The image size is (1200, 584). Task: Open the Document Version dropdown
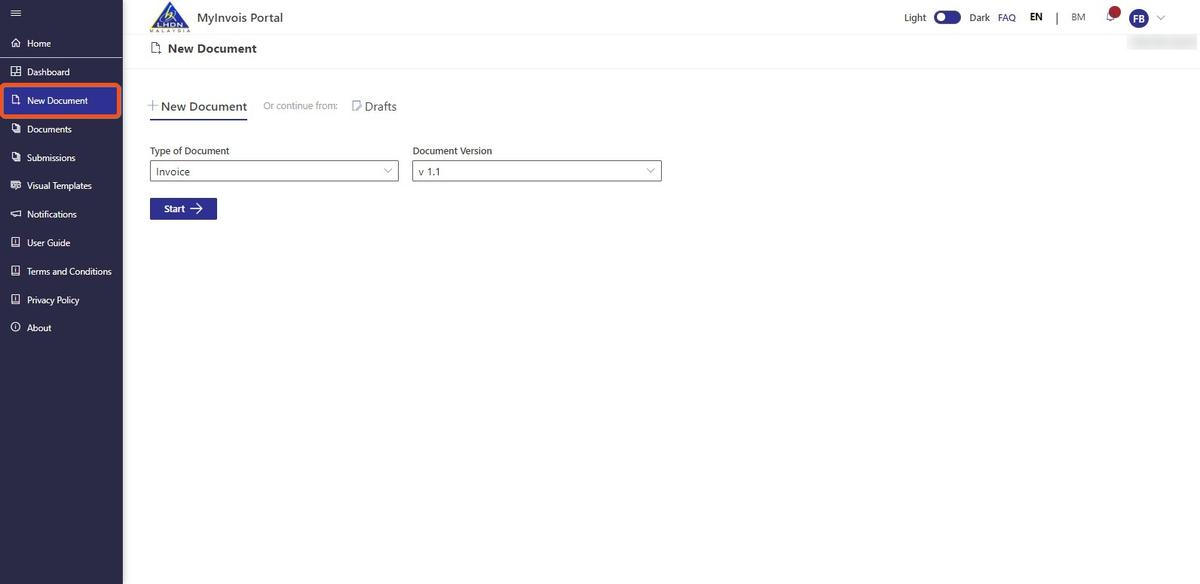tap(537, 171)
